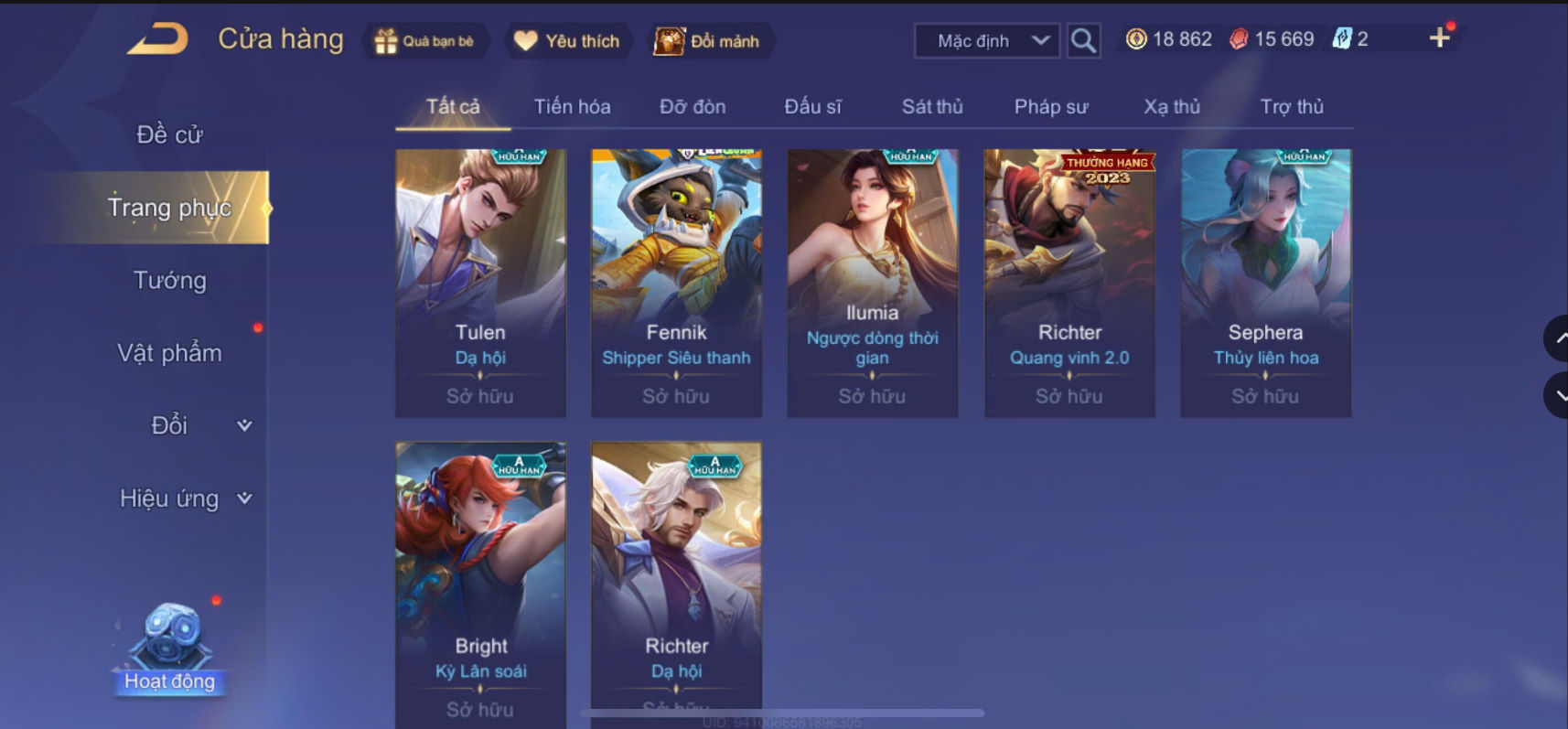
Task: Open the Đề cử section
Action: (170, 134)
